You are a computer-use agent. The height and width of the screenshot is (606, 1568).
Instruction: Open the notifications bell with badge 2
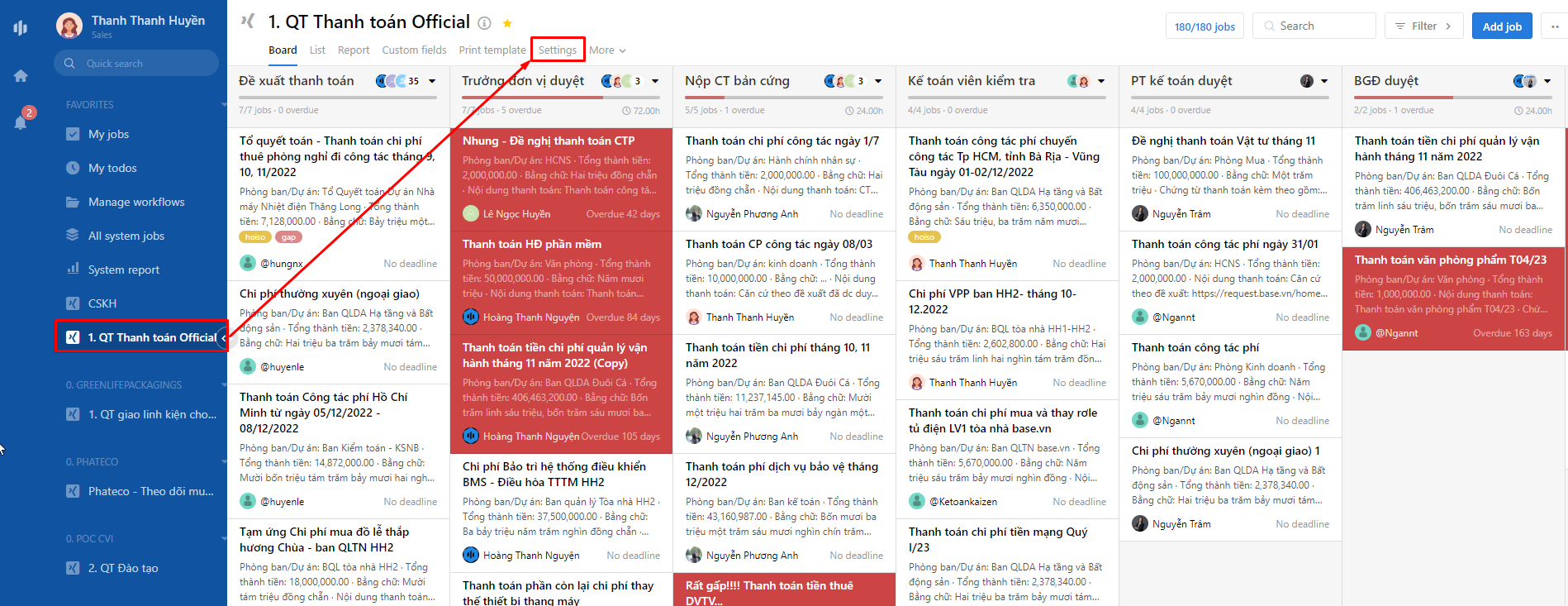coord(21,121)
